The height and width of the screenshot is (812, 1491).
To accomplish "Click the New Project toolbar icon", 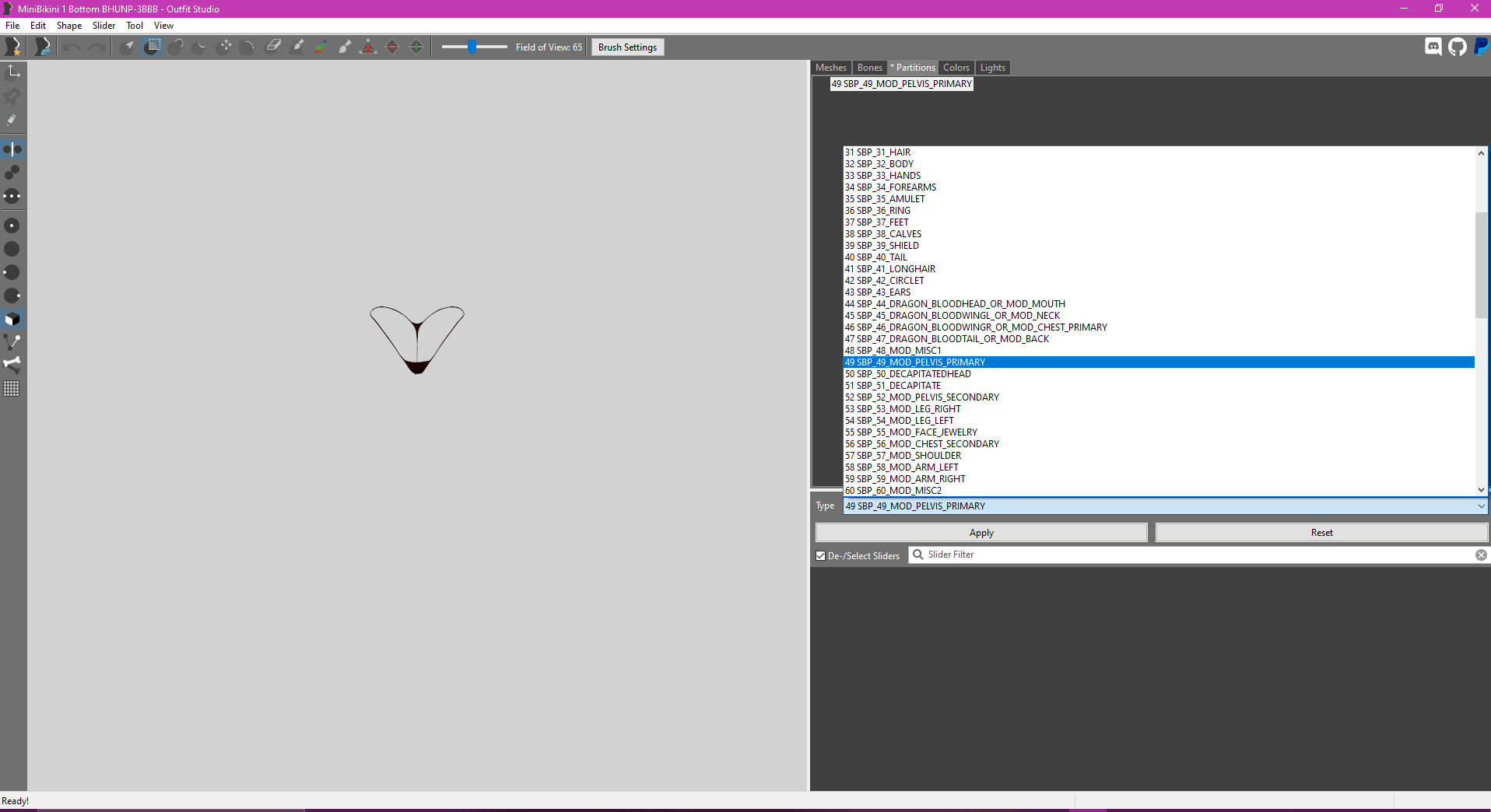I will point(12,47).
